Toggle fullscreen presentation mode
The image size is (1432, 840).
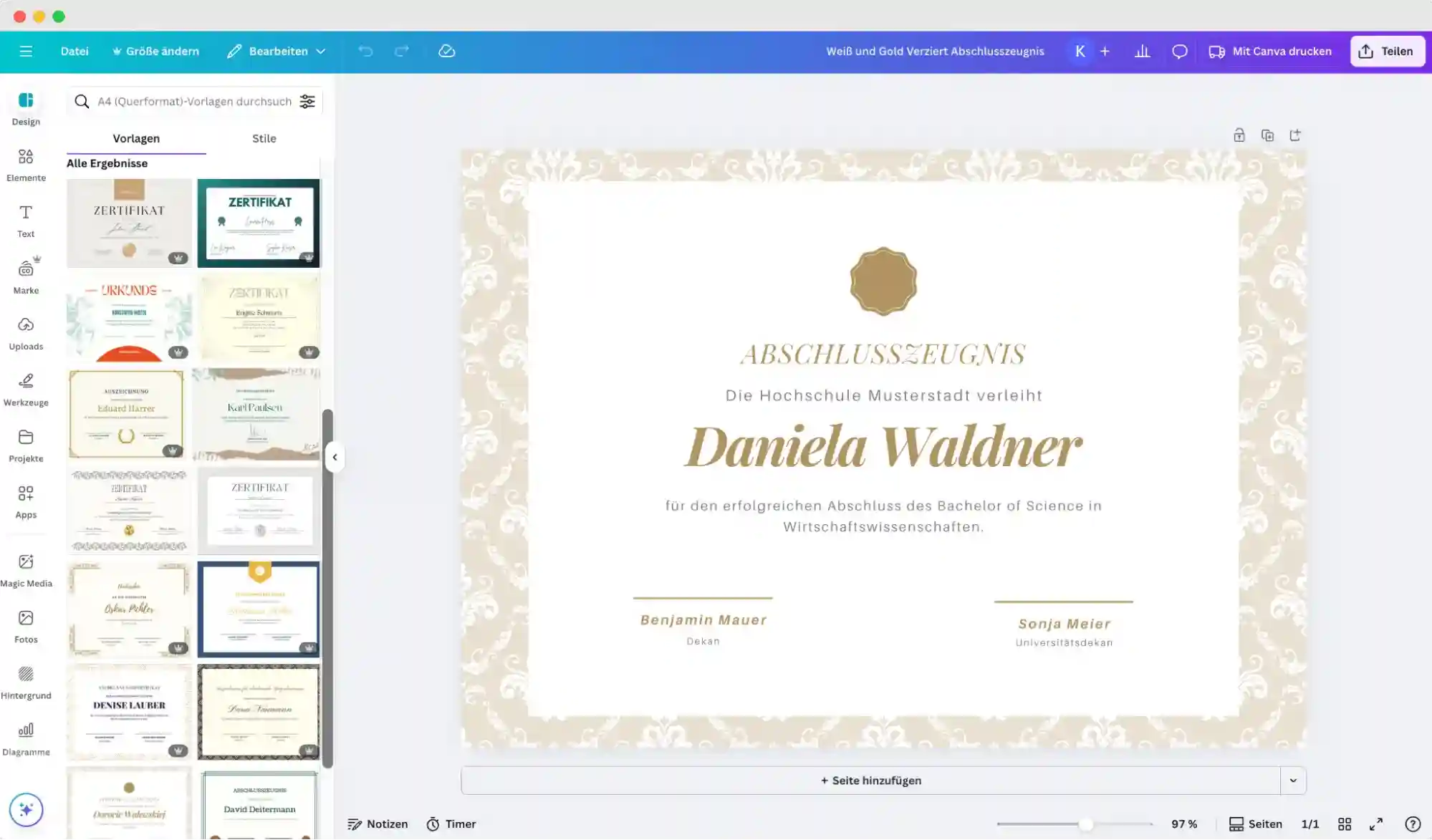click(x=1376, y=824)
